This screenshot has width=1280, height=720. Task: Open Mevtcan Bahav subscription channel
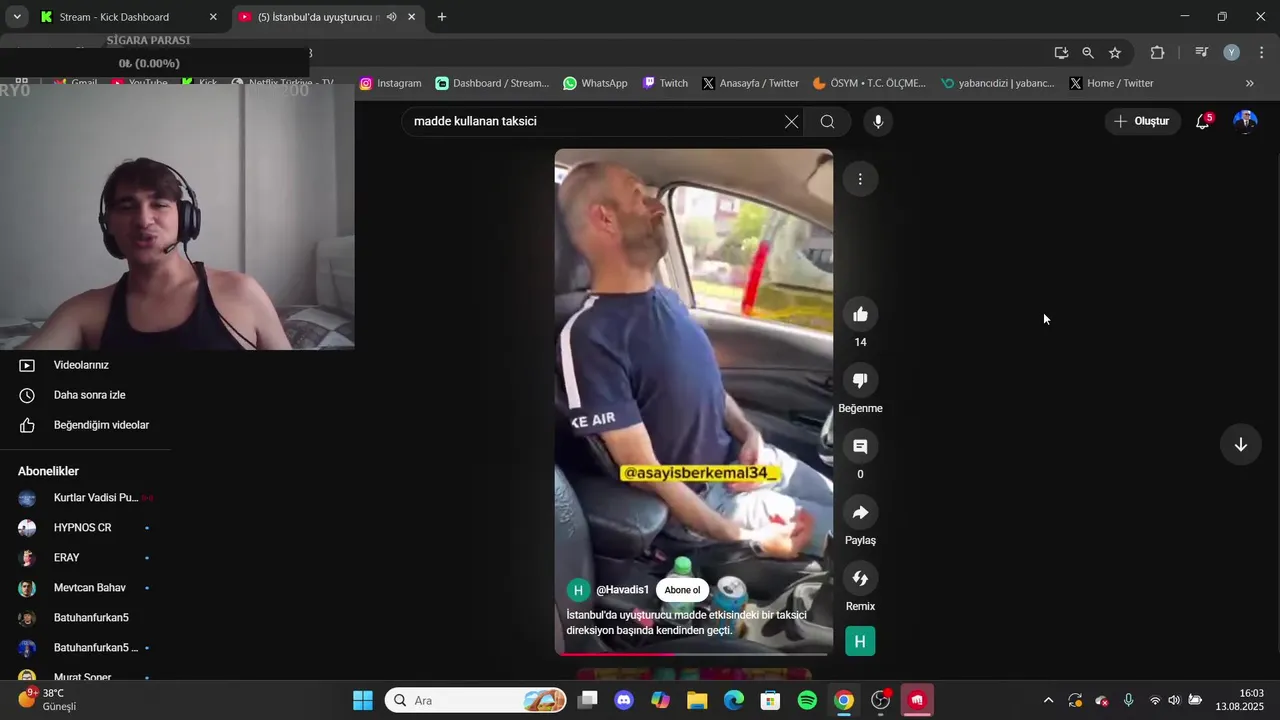pyautogui.click(x=88, y=588)
